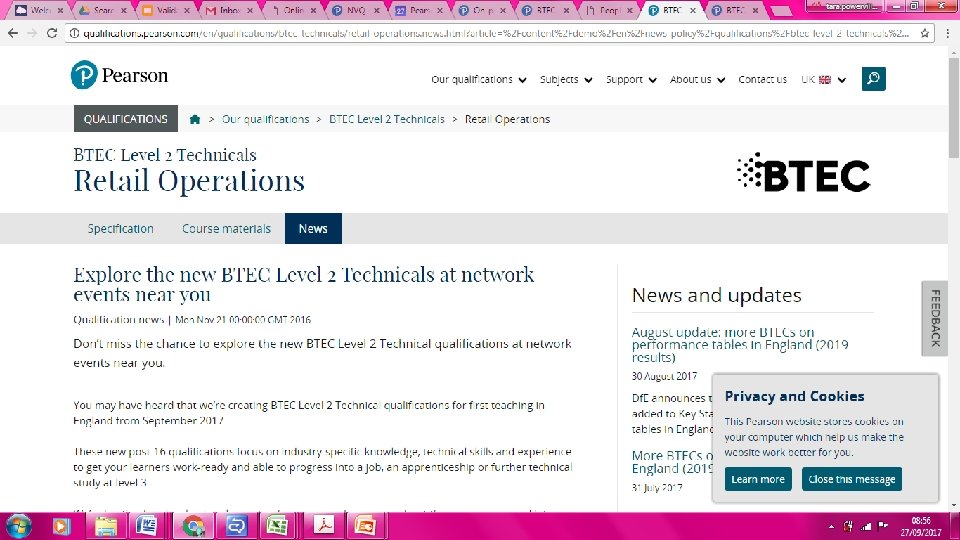Screen dimensions: 960x540
Task: Switch to the Google Drive Search tab
Action: (103, 10)
